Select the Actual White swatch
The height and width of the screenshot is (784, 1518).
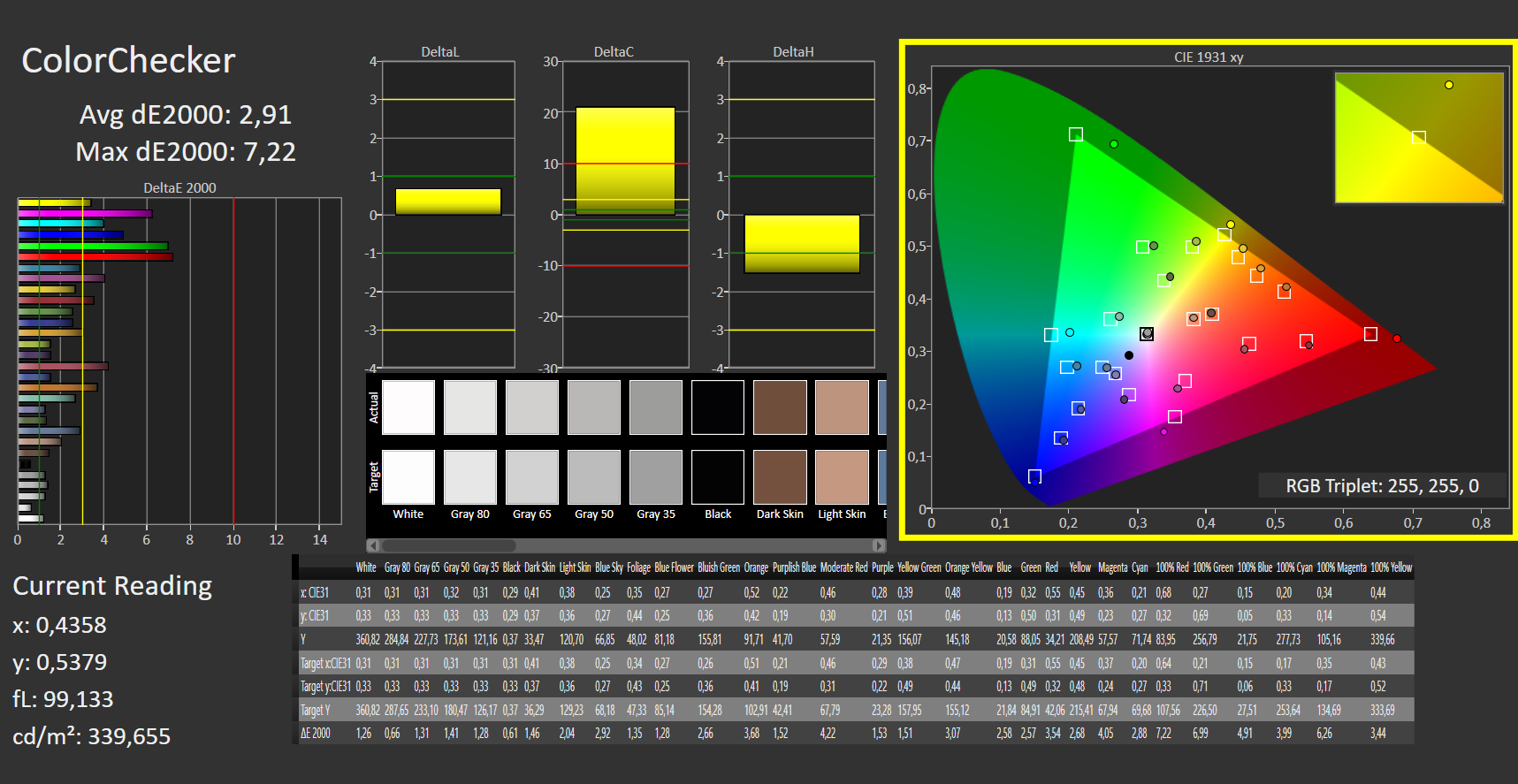point(408,407)
